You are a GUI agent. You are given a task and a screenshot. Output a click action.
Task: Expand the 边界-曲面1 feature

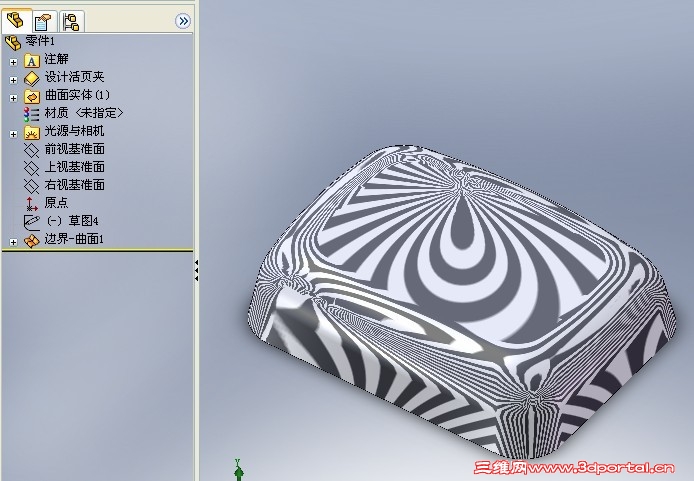pyautogui.click(x=13, y=242)
